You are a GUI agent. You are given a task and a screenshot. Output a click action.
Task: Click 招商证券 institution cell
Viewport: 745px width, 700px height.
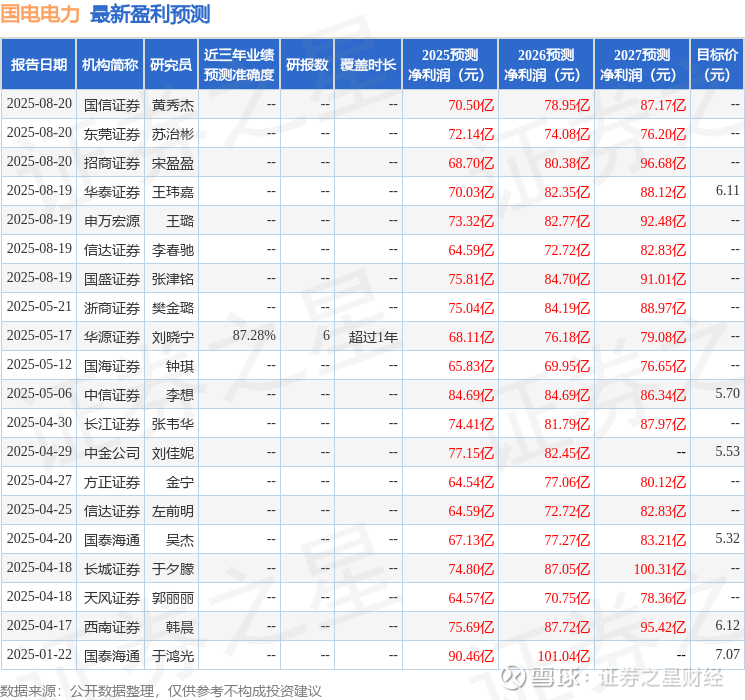[x=112, y=163]
